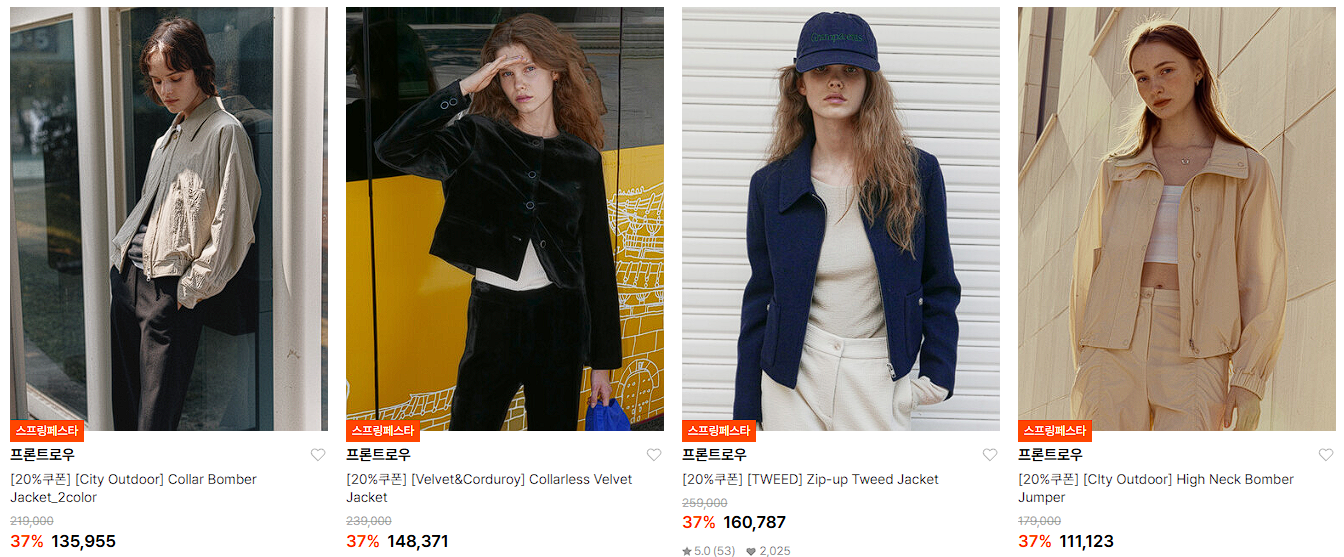
Task: Click heart icon for Collarless Velvet Jacket
Action: click(654, 455)
